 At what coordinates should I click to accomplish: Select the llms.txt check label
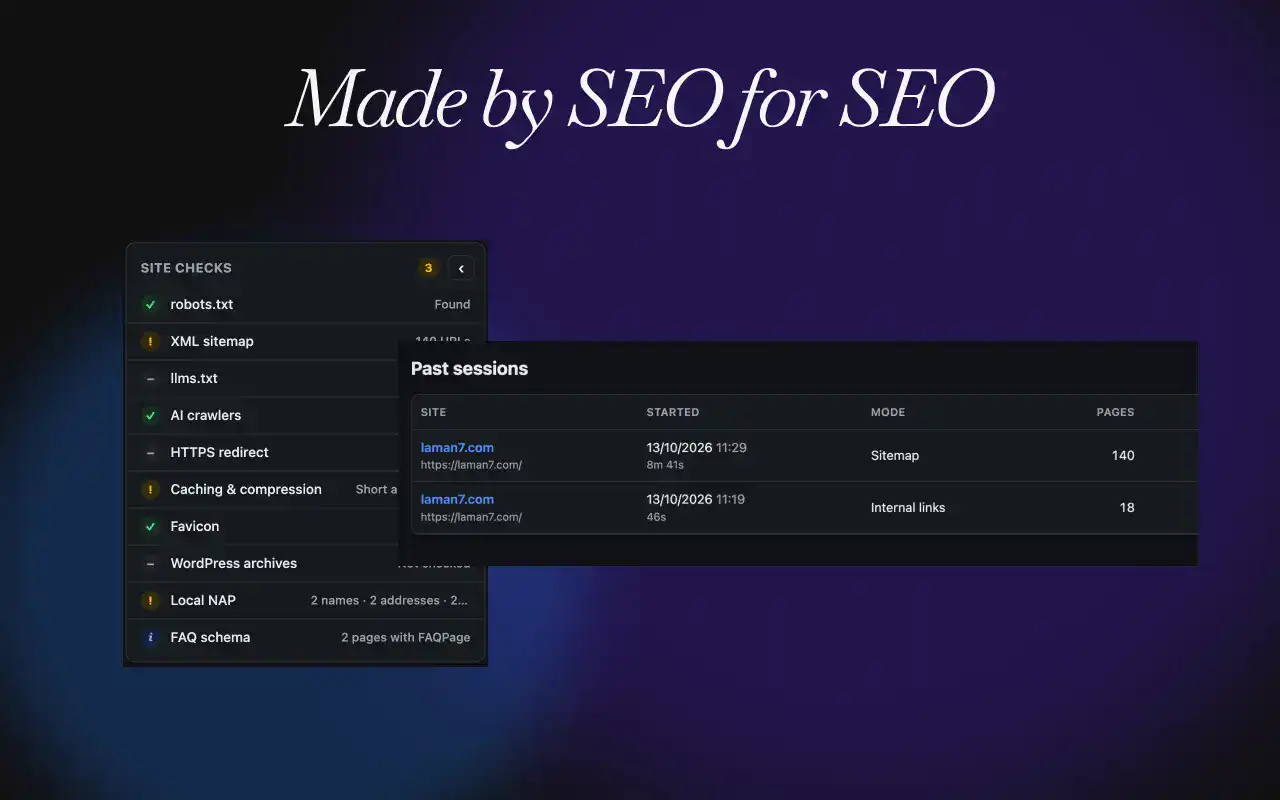tap(194, 378)
